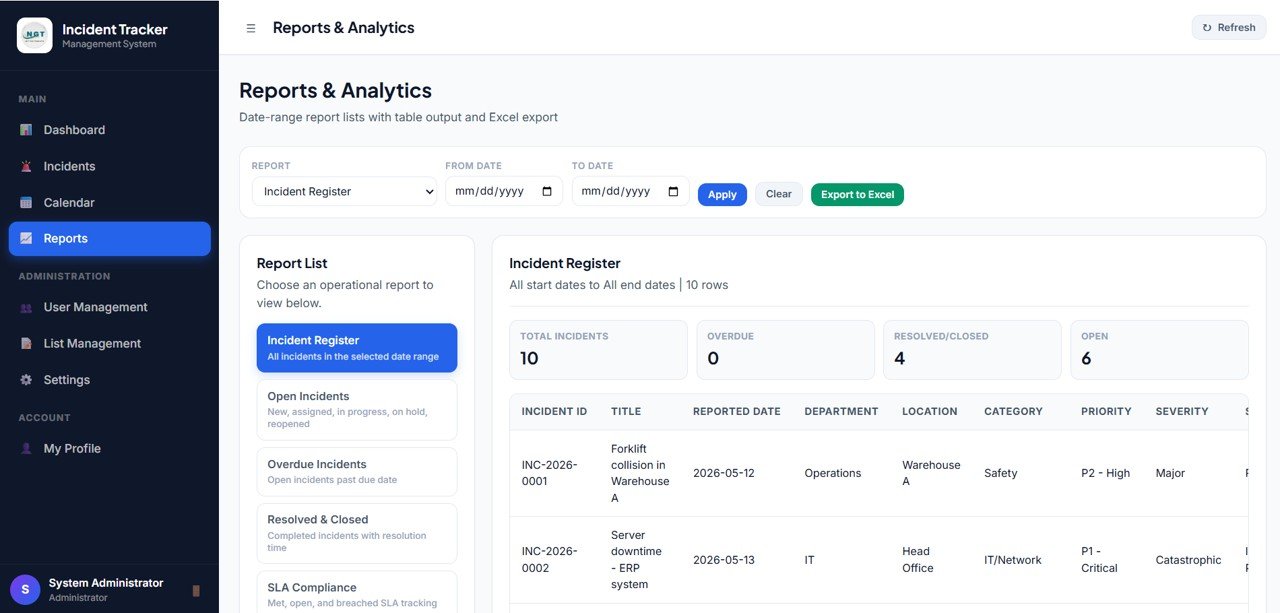
Task: Click the Total Incidents summary card
Action: pyautogui.click(x=598, y=350)
